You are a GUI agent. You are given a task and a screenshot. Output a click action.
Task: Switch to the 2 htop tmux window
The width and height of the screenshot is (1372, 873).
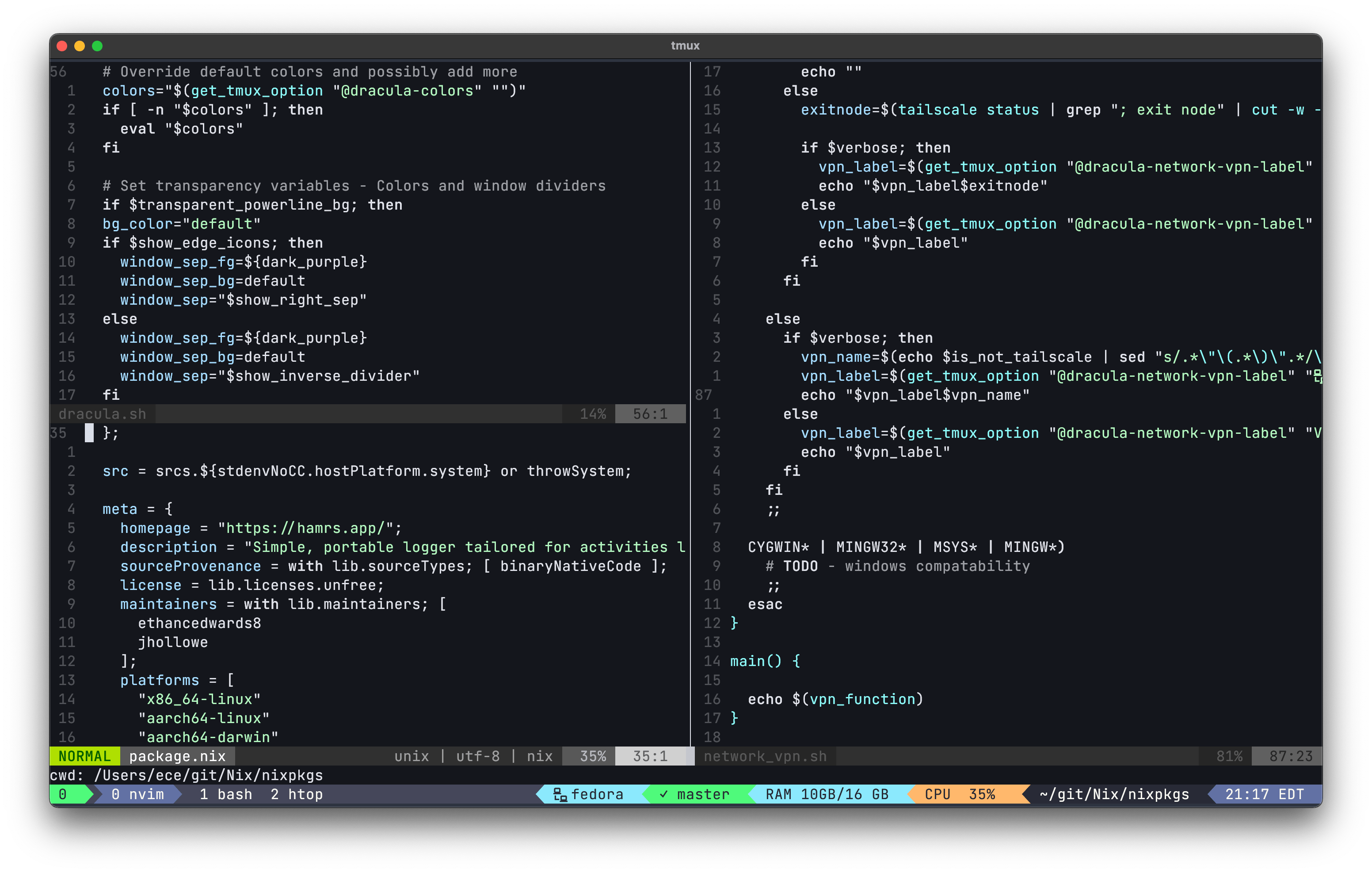297,794
